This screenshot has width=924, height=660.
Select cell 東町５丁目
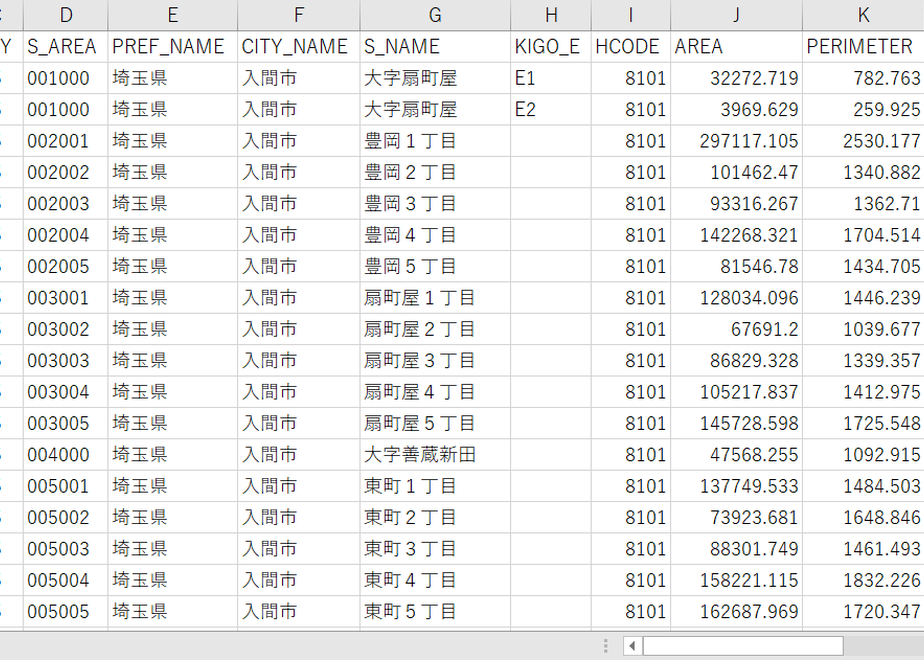click(x=435, y=611)
